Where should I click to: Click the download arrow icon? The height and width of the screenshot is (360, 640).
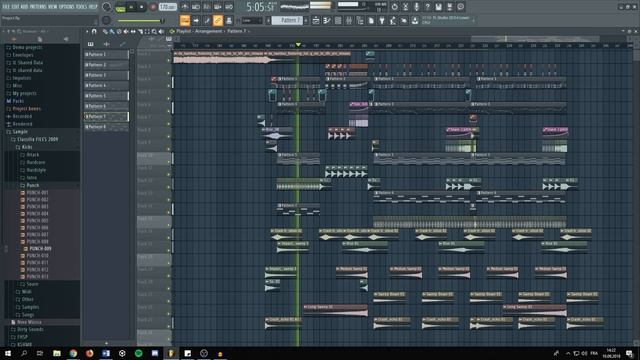415,20
